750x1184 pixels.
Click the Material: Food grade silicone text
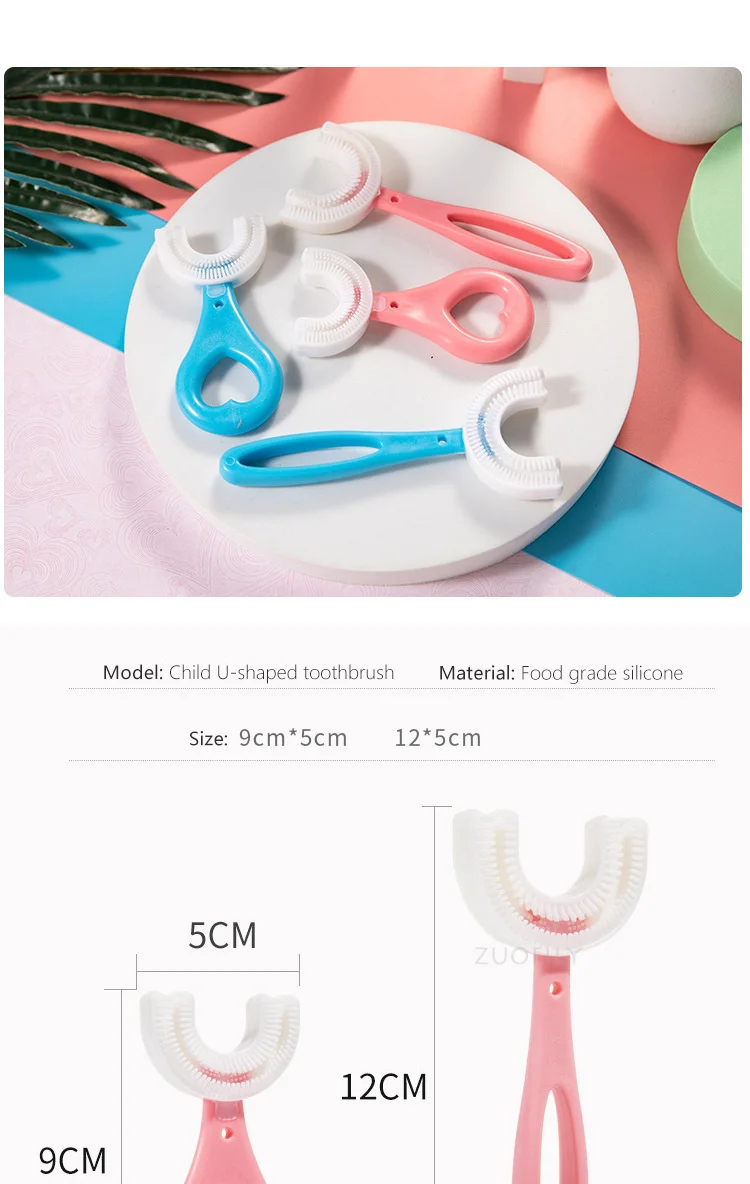tap(560, 673)
